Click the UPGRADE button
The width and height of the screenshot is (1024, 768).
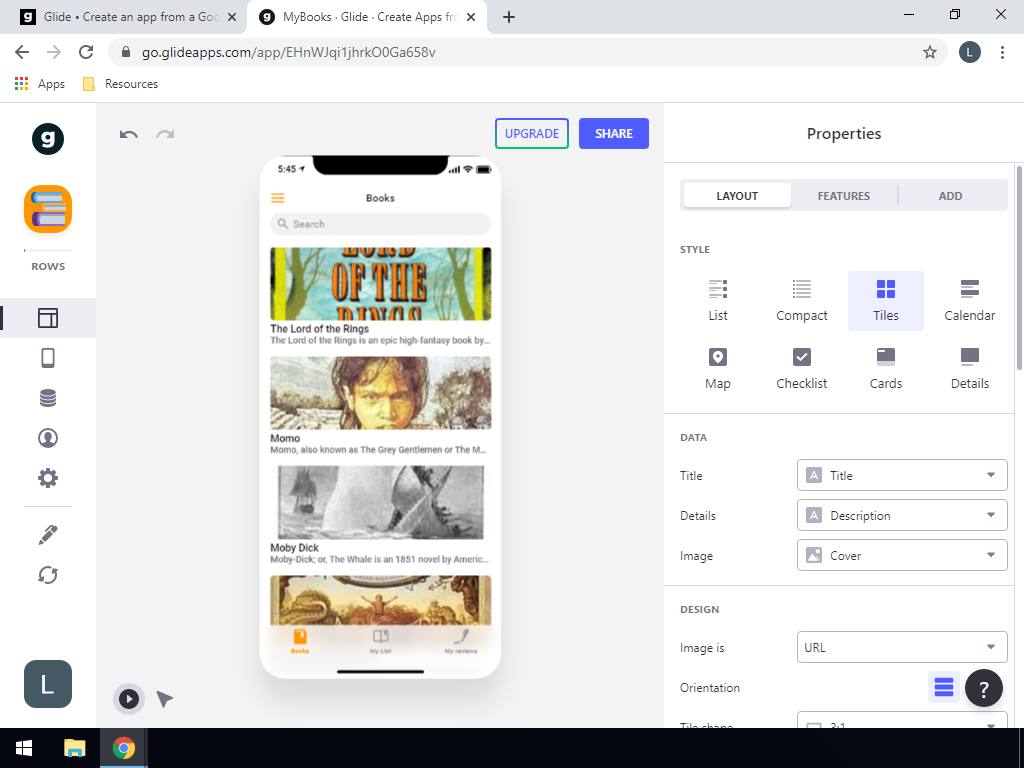pyautogui.click(x=532, y=133)
